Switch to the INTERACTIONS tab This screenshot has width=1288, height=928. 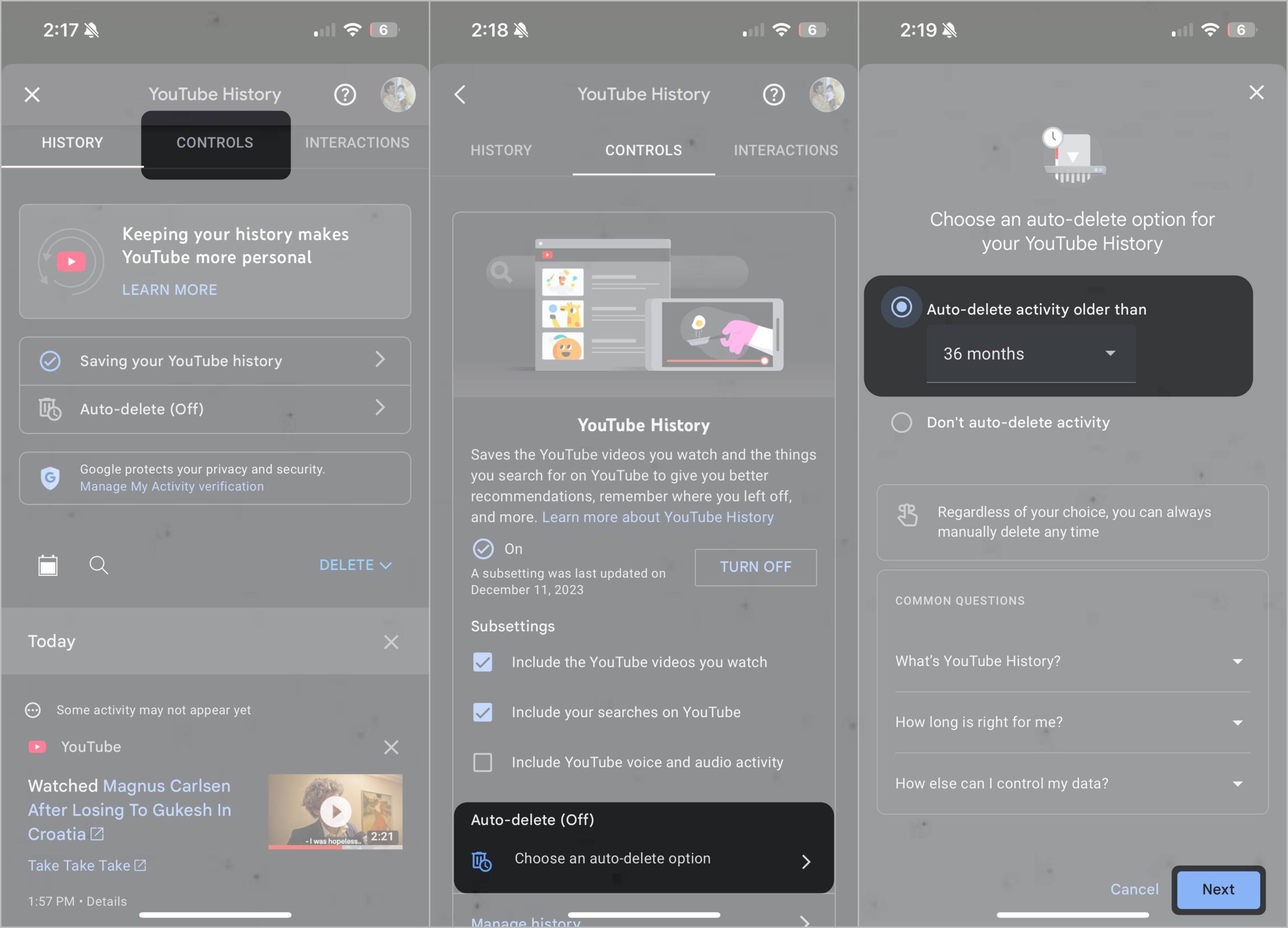358,142
